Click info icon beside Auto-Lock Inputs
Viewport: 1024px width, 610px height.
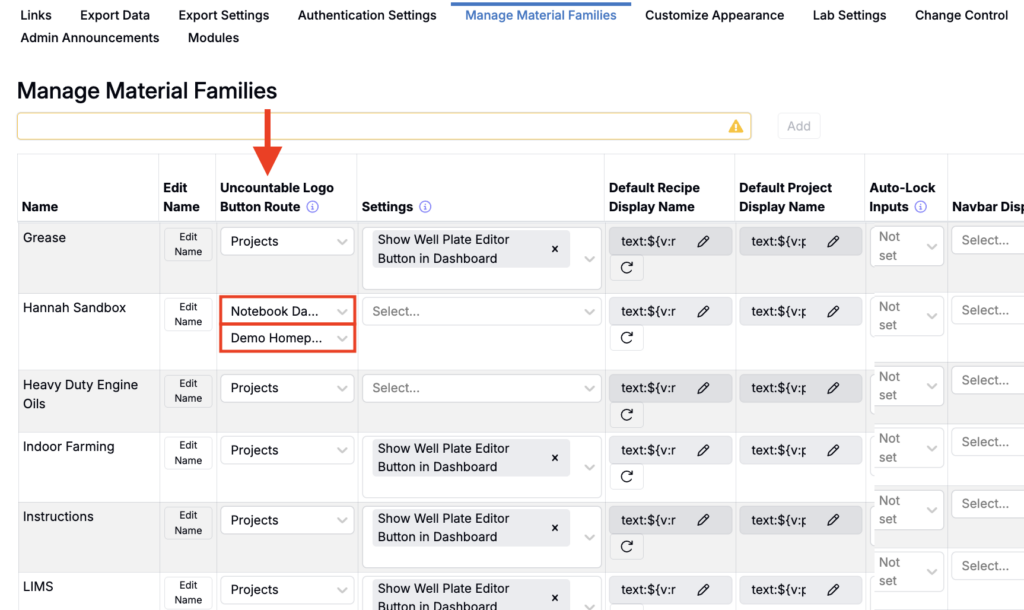click(920, 207)
